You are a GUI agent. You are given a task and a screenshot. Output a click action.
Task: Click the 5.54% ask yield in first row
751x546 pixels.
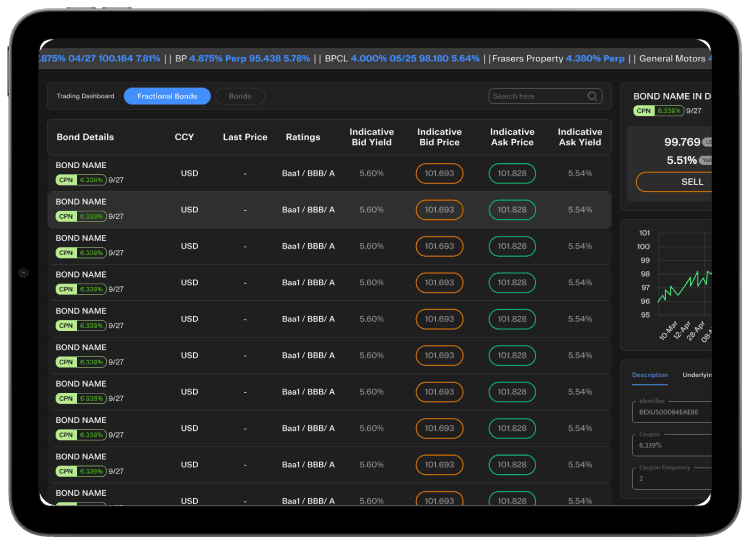point(580,173)
